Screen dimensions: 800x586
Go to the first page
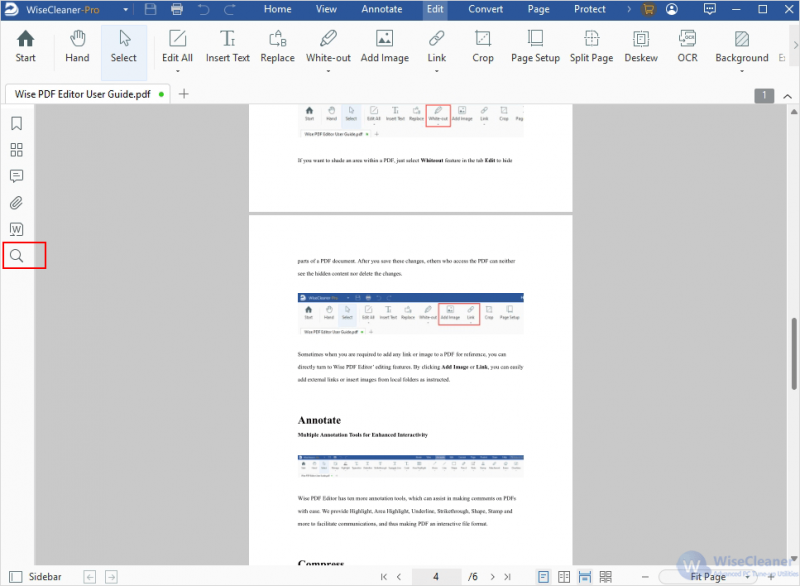tap(384, 577)
